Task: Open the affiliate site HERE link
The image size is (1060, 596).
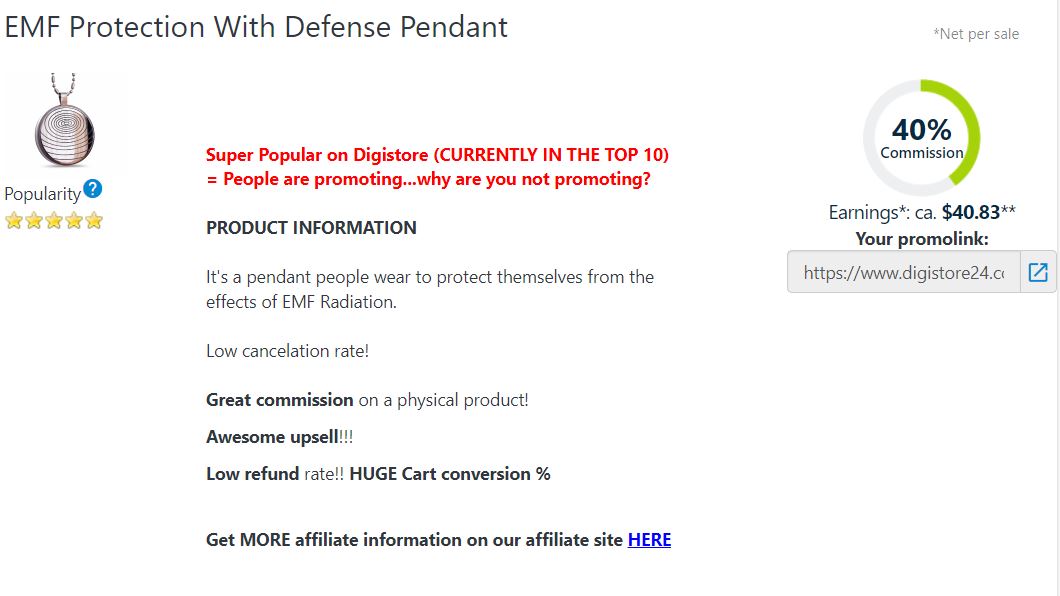Action: point(649,540)
